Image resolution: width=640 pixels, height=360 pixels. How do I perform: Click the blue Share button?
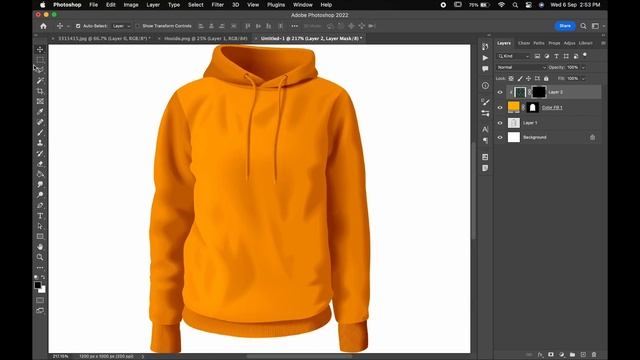[565, 26]
